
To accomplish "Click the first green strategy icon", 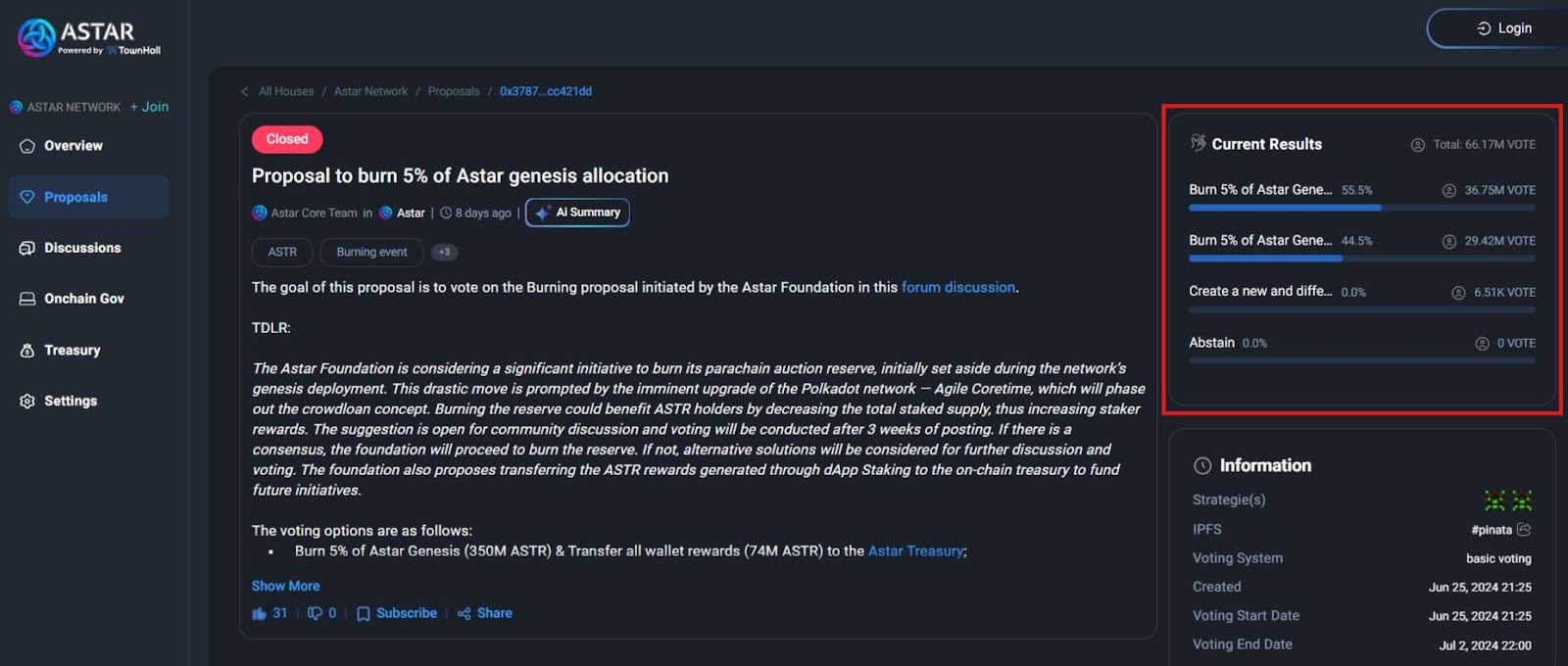I will 1494,501.
